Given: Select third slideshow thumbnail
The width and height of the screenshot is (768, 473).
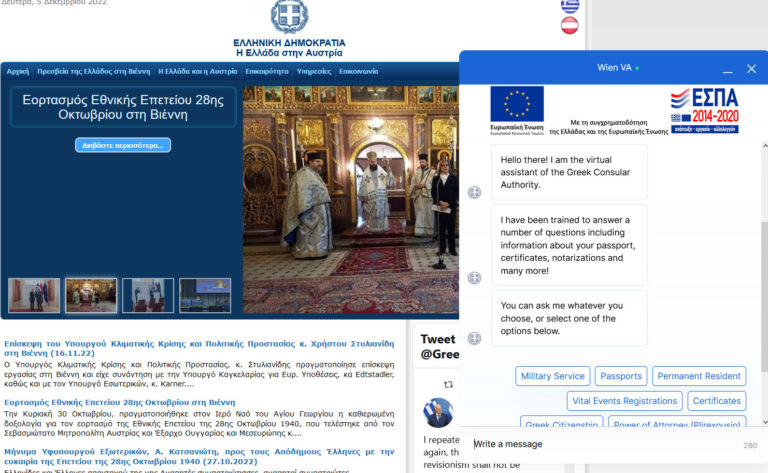Looking at the screenshot, I should 148,295.
